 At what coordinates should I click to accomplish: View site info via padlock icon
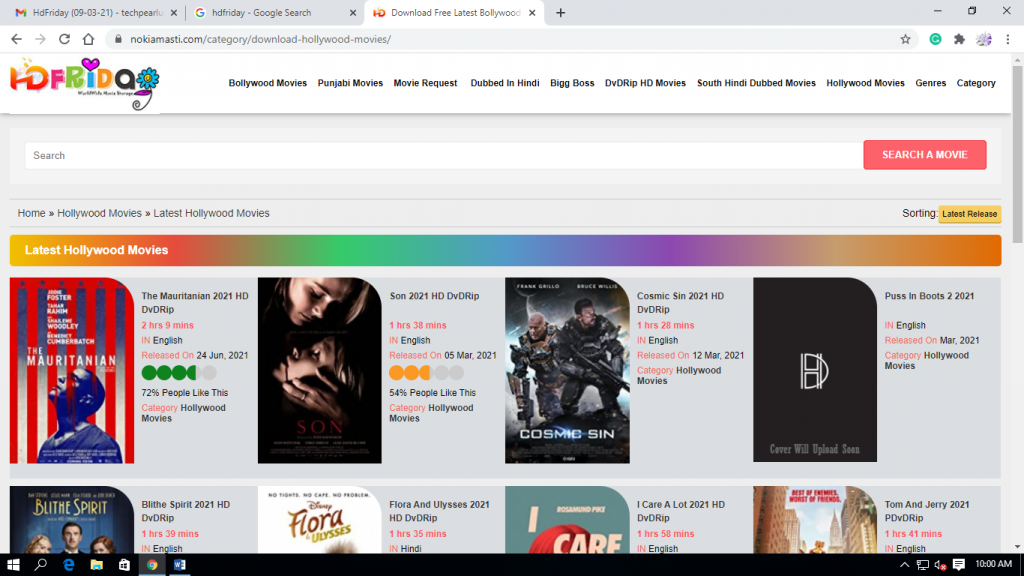click(118, 39)
